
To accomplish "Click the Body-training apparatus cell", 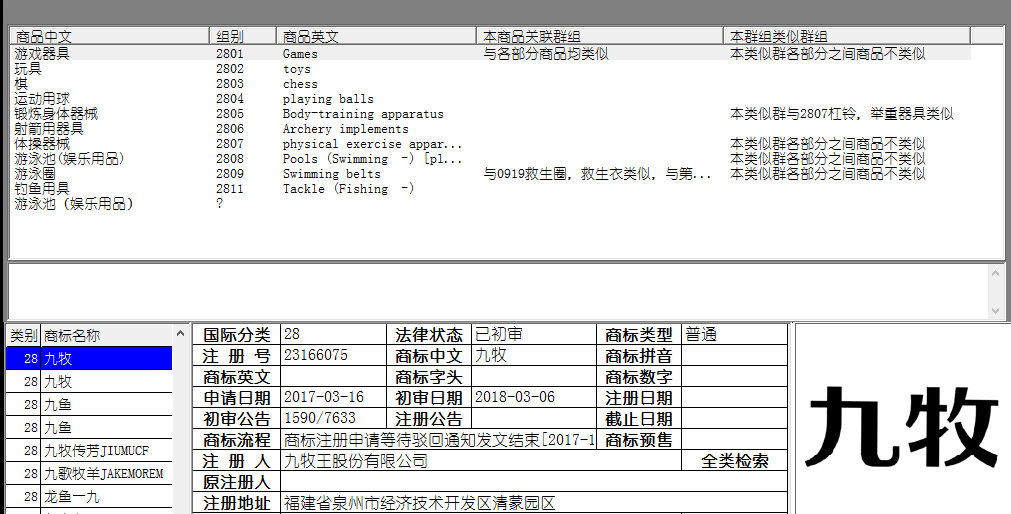I will point(363,114).
